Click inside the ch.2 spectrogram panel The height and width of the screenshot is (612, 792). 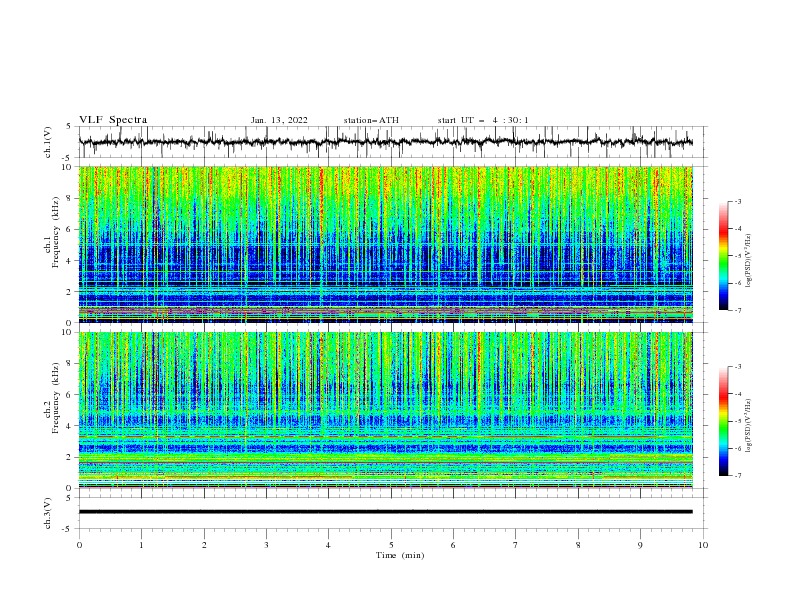pyautogui.click(x=385, y=410)
